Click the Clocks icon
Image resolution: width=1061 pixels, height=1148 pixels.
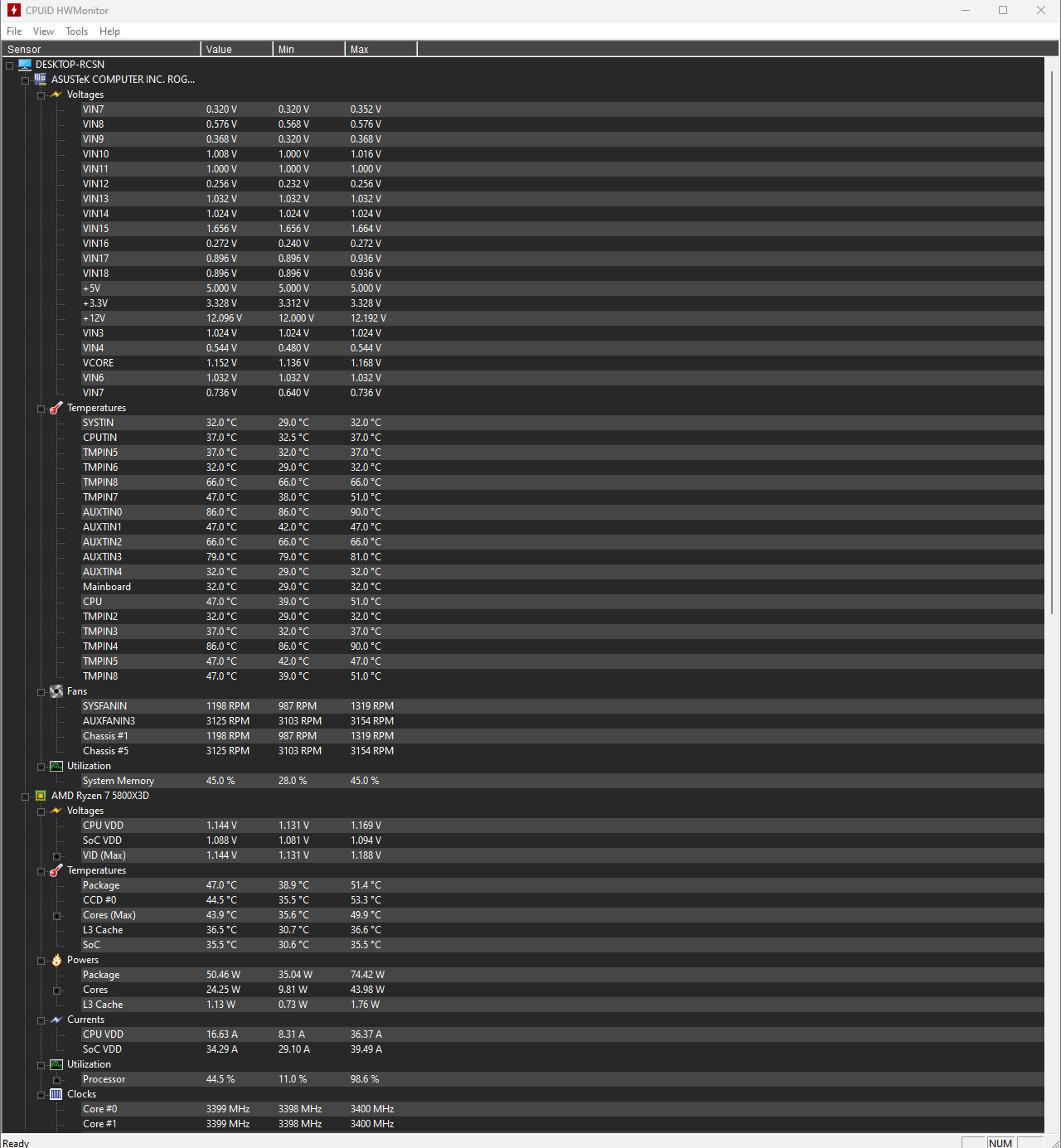pos(56,1094)
